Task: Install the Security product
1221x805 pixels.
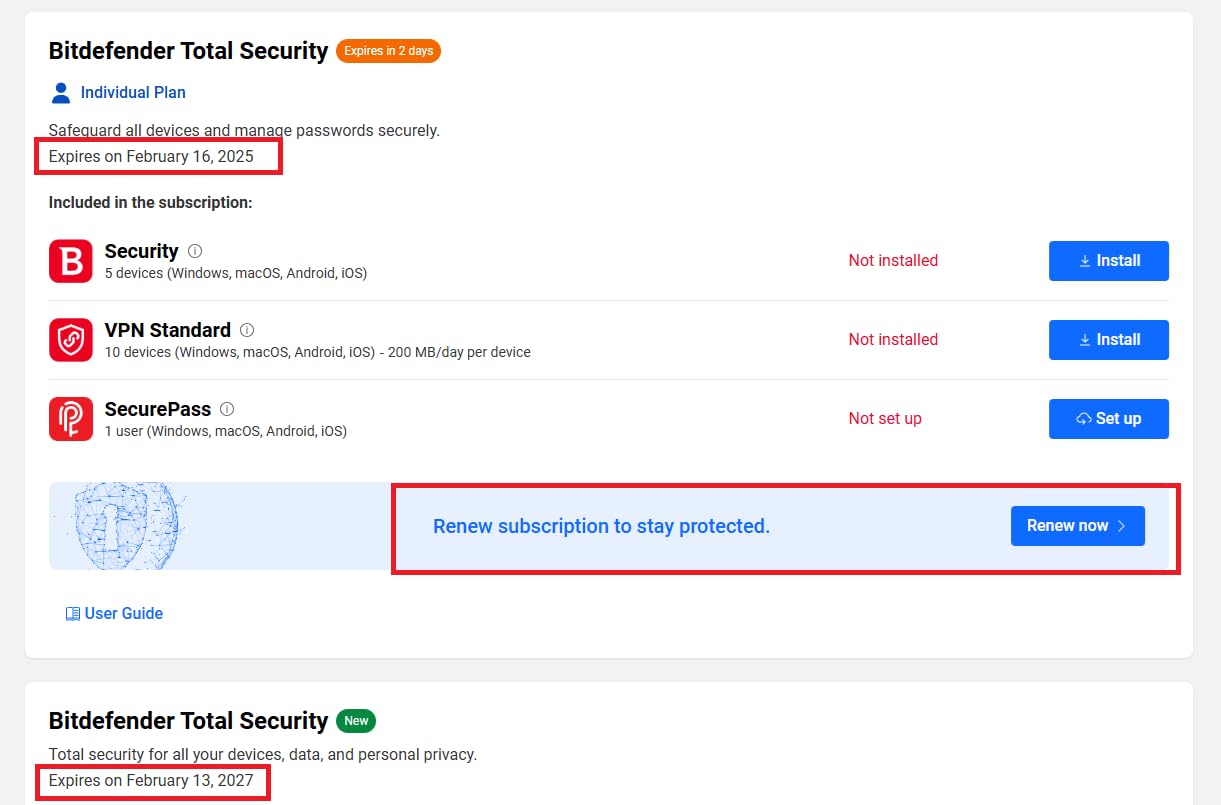Action: [1108, 260]
